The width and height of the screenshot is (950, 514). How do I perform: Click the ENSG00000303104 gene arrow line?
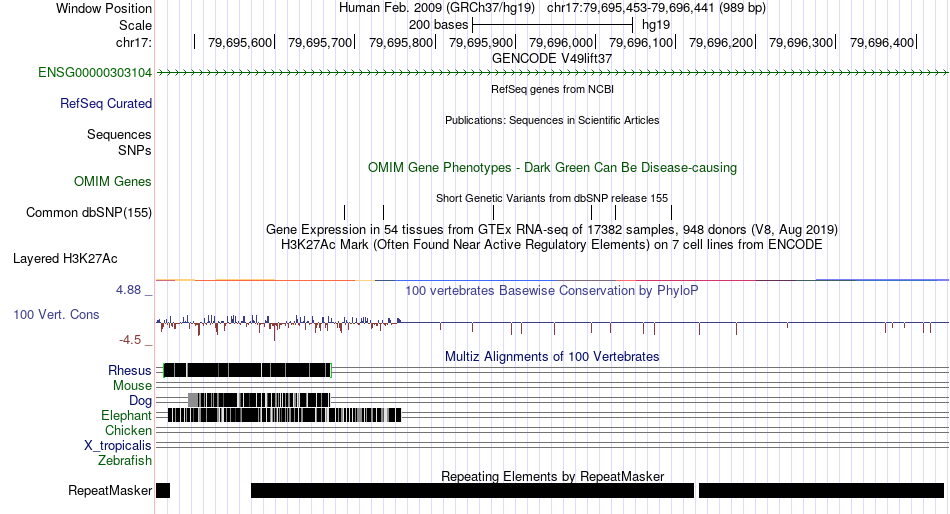552,73
